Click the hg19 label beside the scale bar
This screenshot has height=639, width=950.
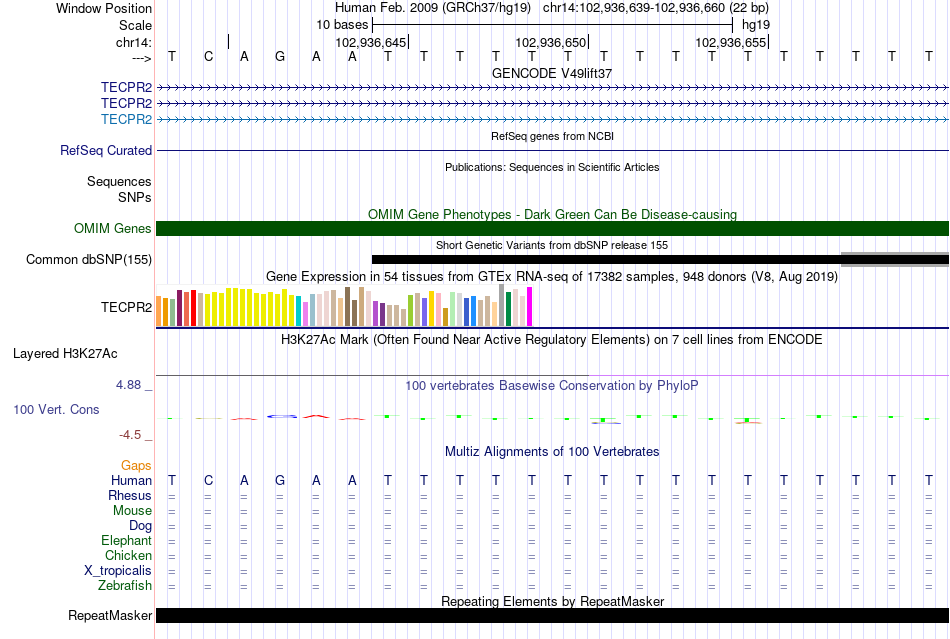click(756, 25)
